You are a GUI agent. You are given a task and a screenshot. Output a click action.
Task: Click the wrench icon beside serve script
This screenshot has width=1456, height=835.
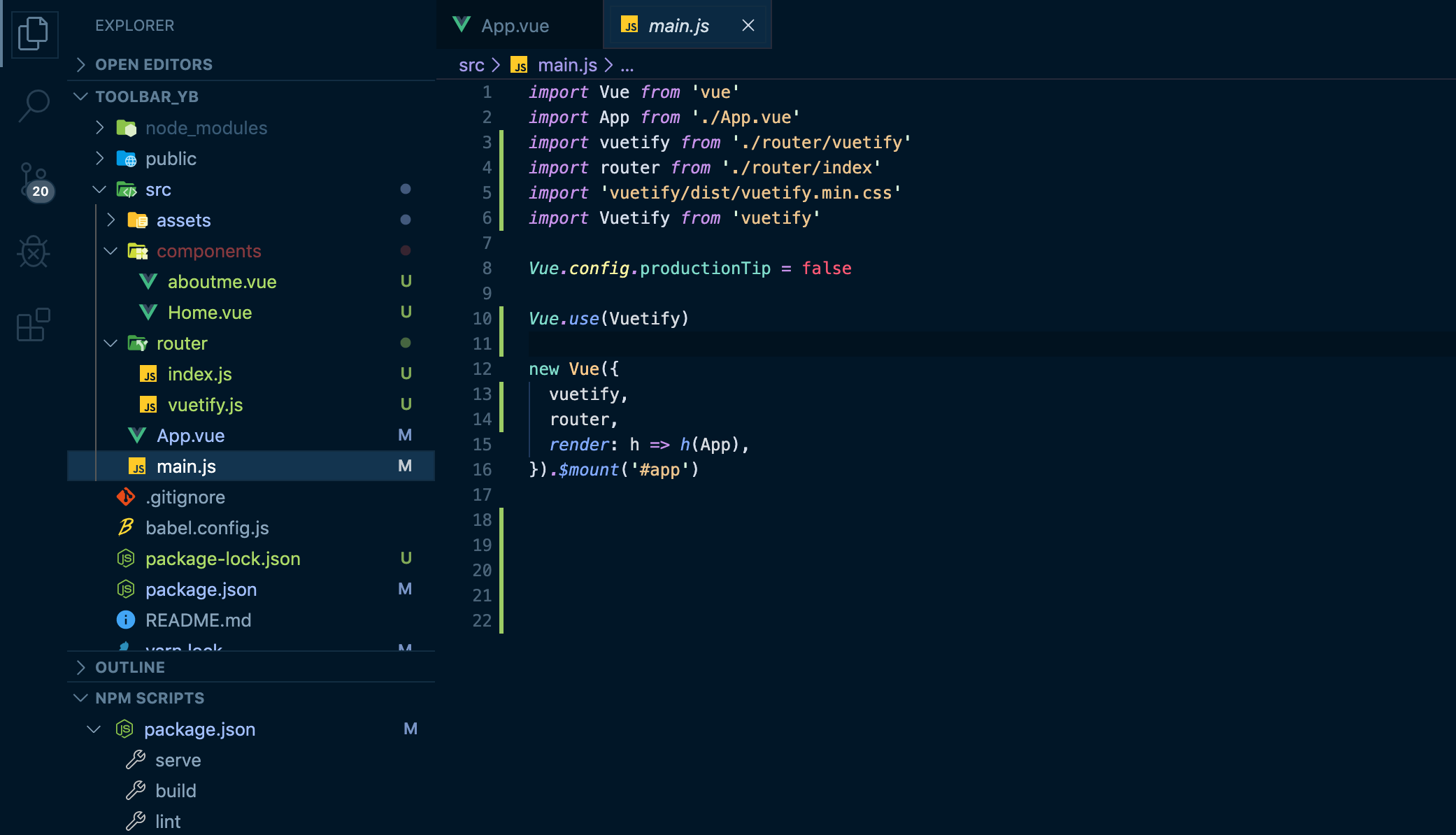[136, 760]
